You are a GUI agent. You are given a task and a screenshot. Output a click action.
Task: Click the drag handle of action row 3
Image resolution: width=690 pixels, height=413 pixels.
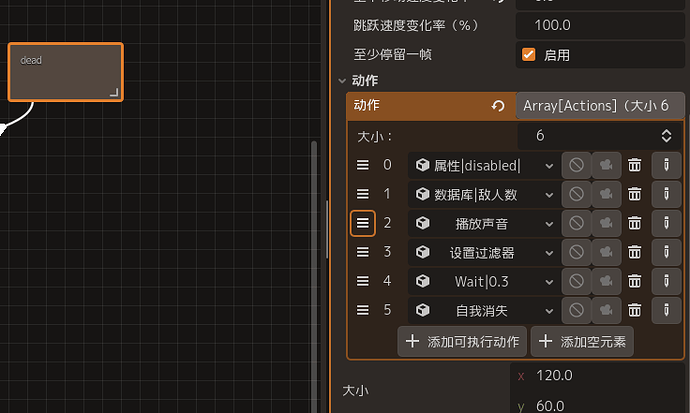click(363, 252)
